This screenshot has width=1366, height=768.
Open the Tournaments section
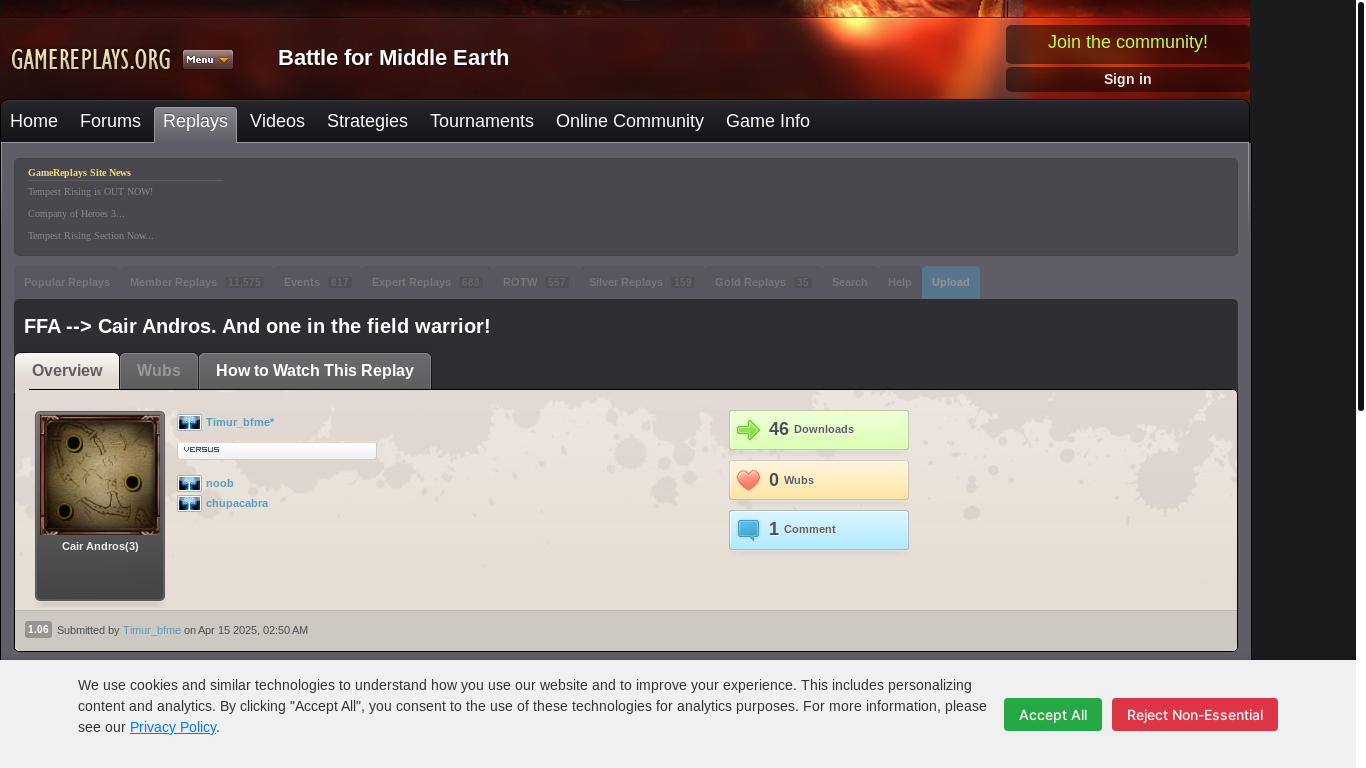tap(482, 122)
